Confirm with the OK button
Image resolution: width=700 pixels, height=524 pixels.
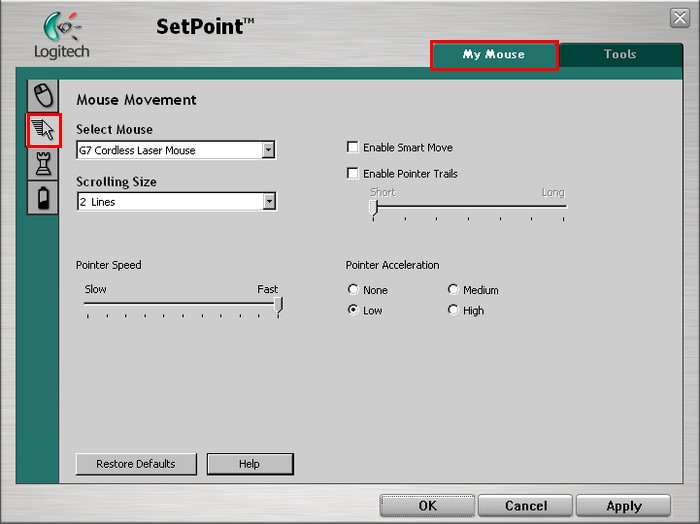(427, 505)
